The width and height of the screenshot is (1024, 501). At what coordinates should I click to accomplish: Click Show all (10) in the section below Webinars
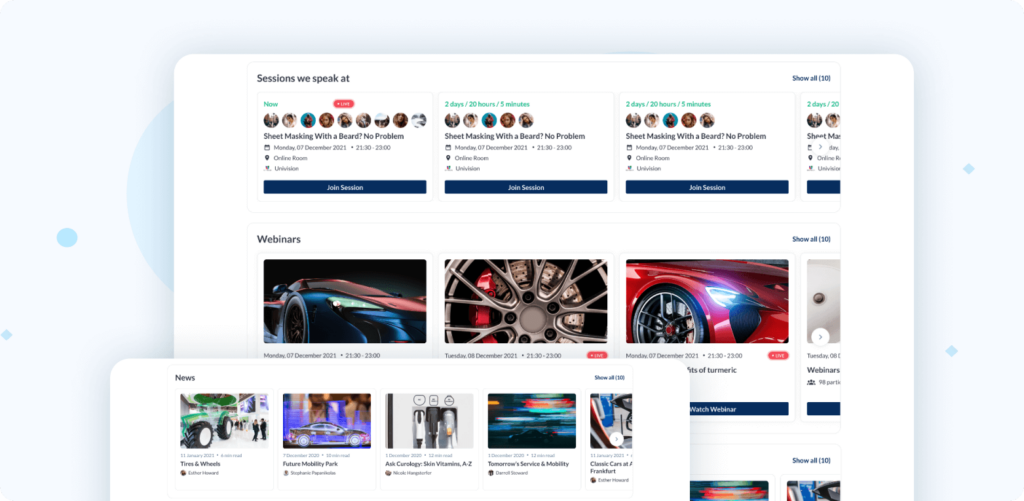[x=811, y=461]
